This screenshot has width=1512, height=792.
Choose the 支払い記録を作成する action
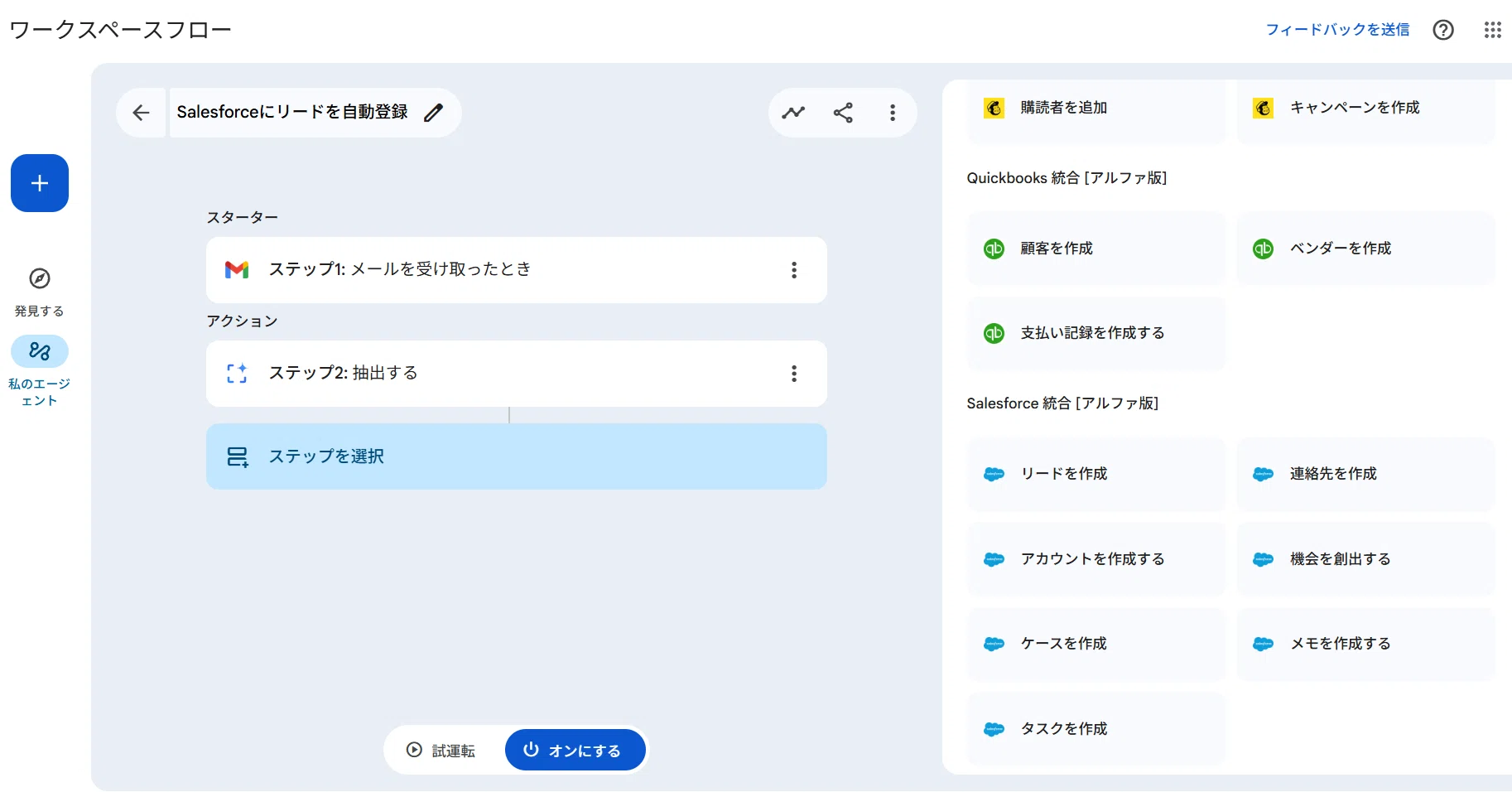click(1096, 333)
